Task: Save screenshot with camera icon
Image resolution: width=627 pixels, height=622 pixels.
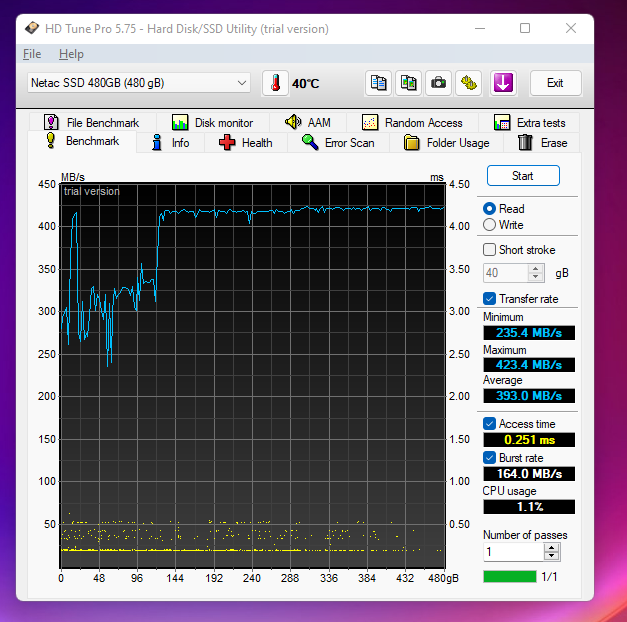Action: 438,83
